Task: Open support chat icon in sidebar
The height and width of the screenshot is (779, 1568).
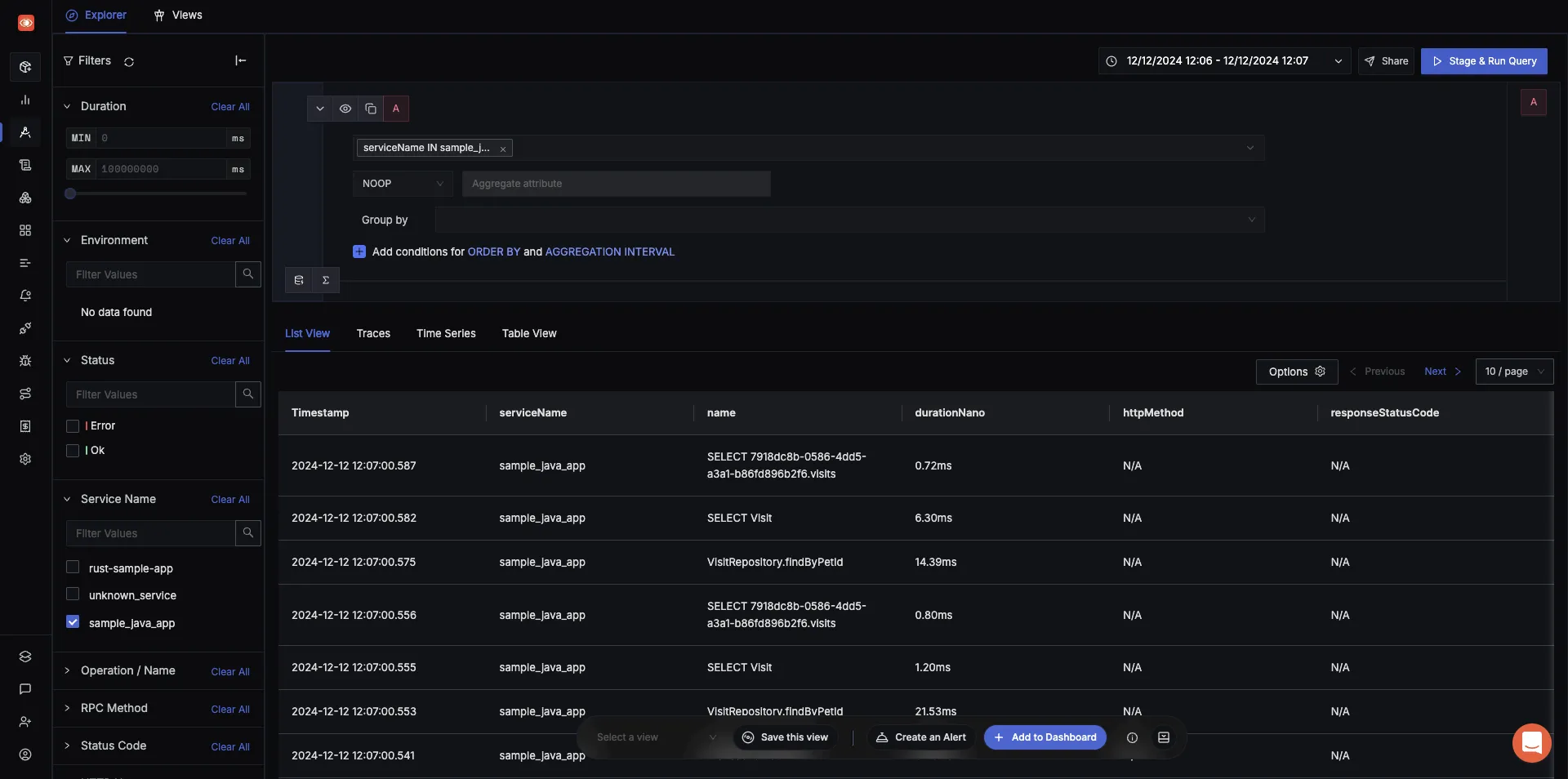Action: pyautogui.click(x=25, y=689)
